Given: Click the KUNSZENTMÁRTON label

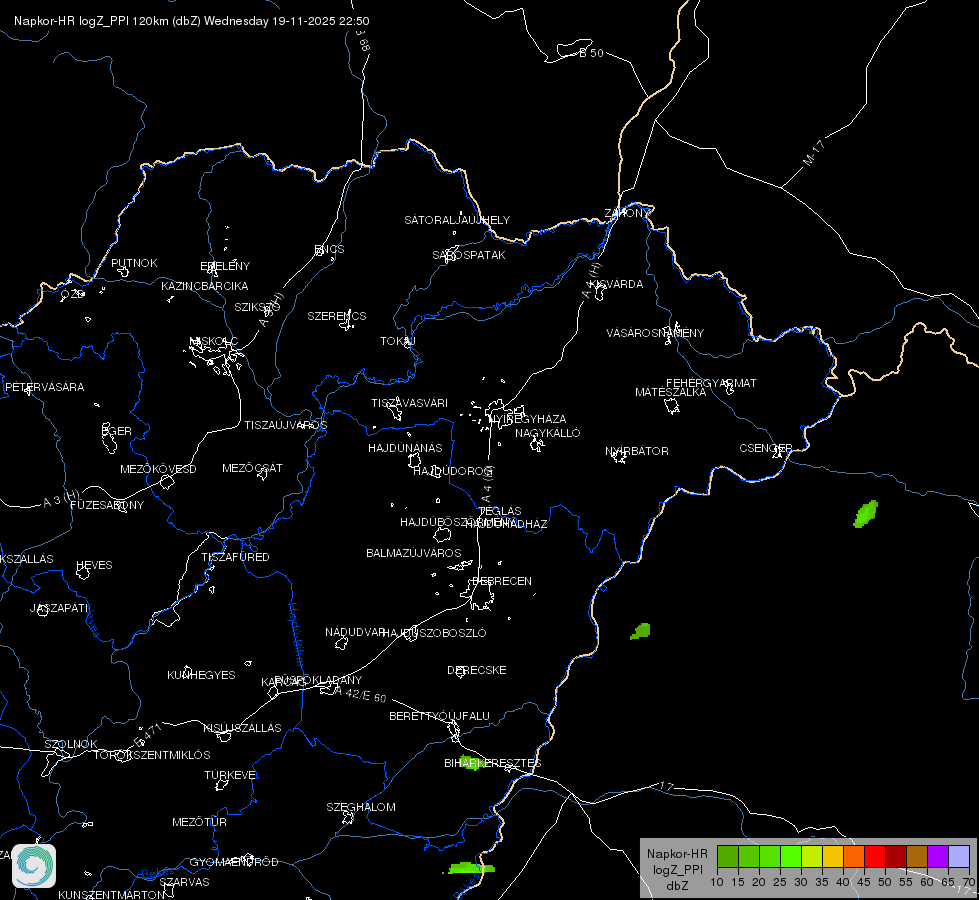Looking at the screenshot, I should 112,894.
